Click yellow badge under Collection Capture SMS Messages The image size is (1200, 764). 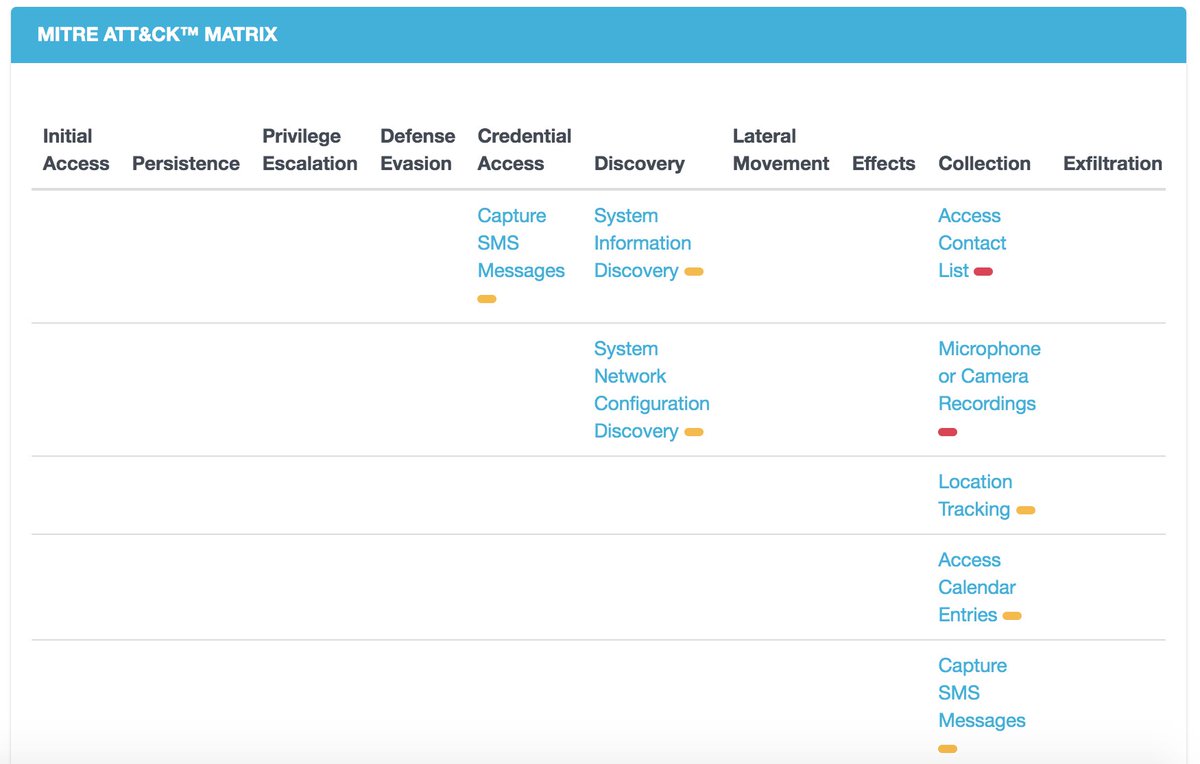pos(948,749)
